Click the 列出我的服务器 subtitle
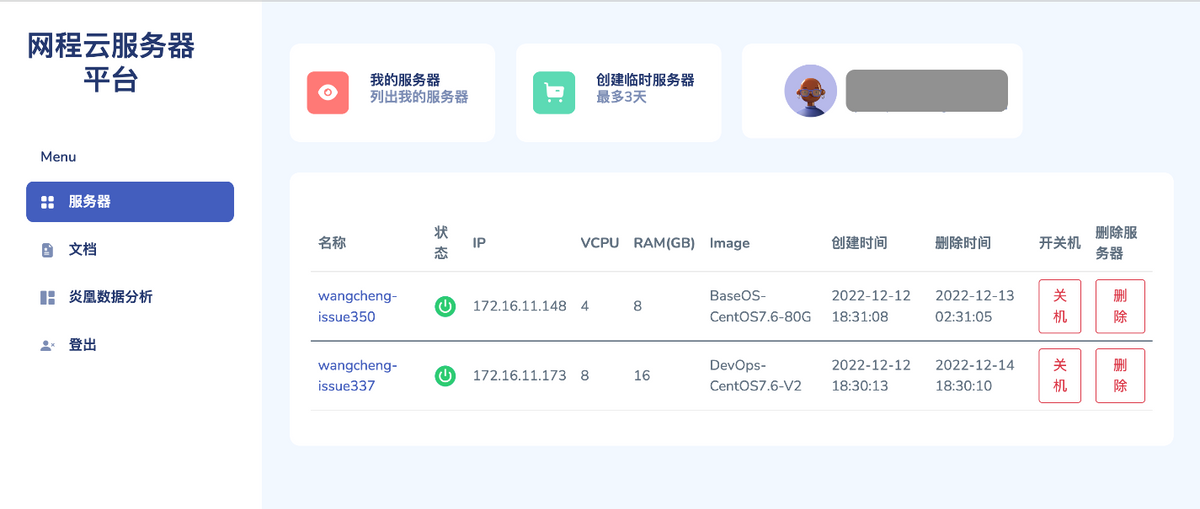The width and height of the screenshot is (1200, 509). (x=419, y=98)
